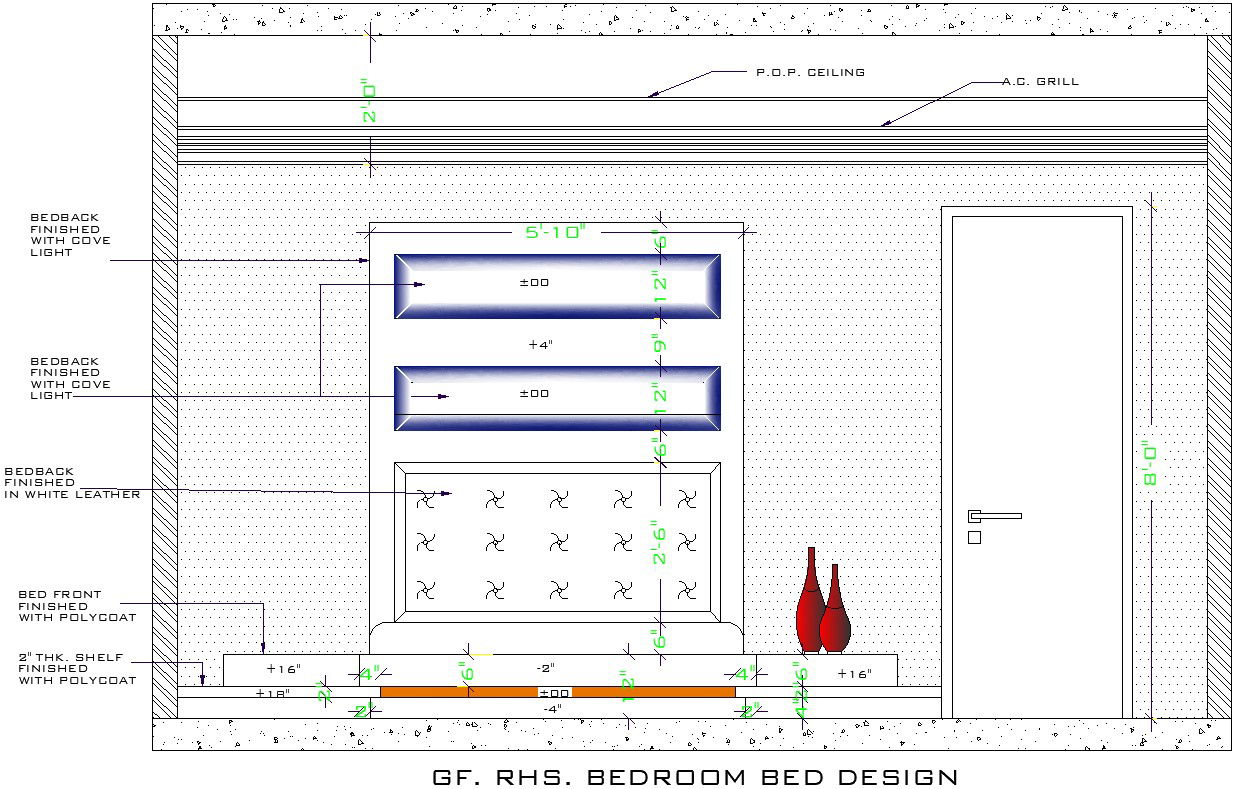The image size is (1239, 789).
Task: Click the A.C. GRILL label
Action: click(1040, 82)
